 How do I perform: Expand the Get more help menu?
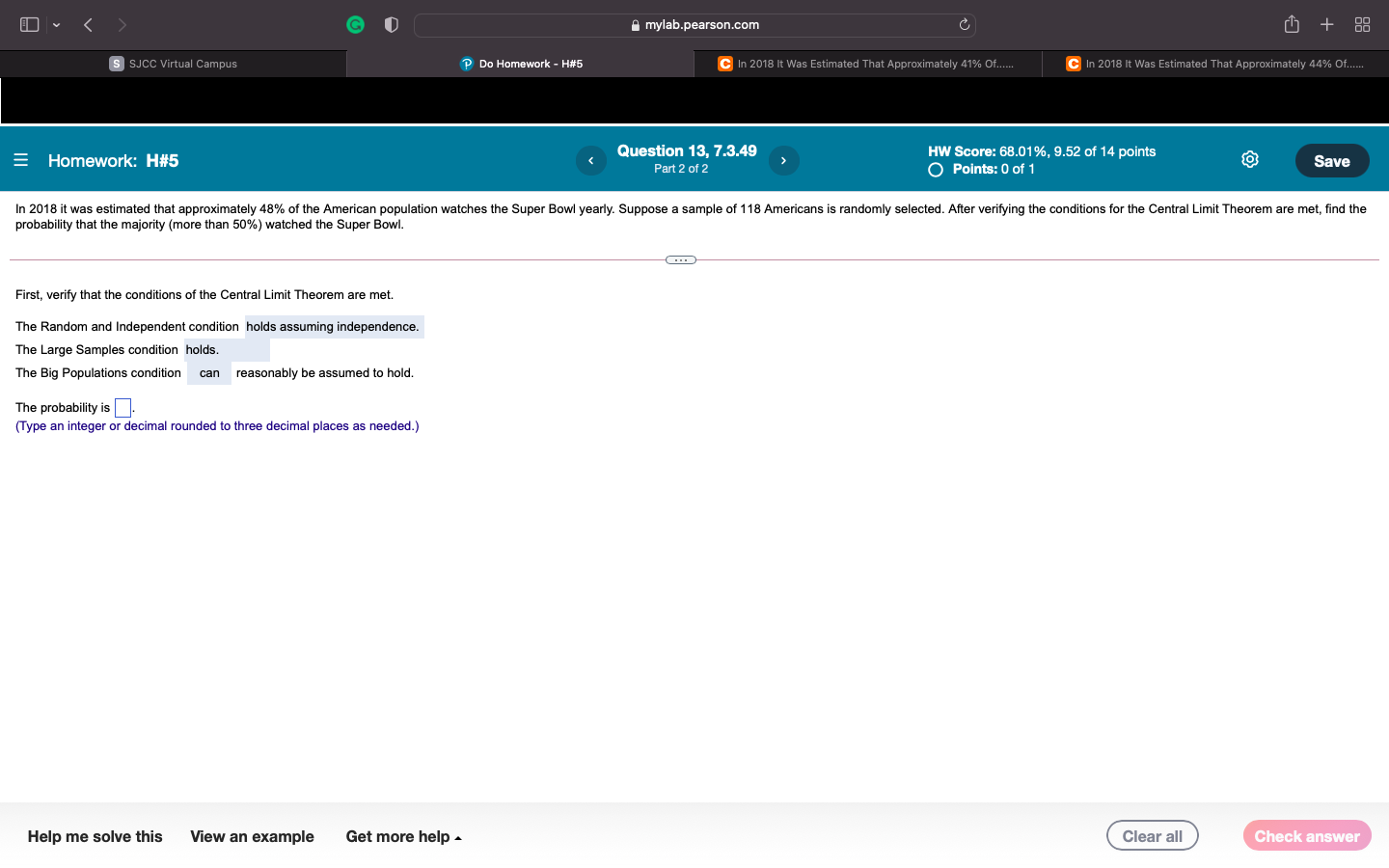pyautogui.click(x=403, y=837)
